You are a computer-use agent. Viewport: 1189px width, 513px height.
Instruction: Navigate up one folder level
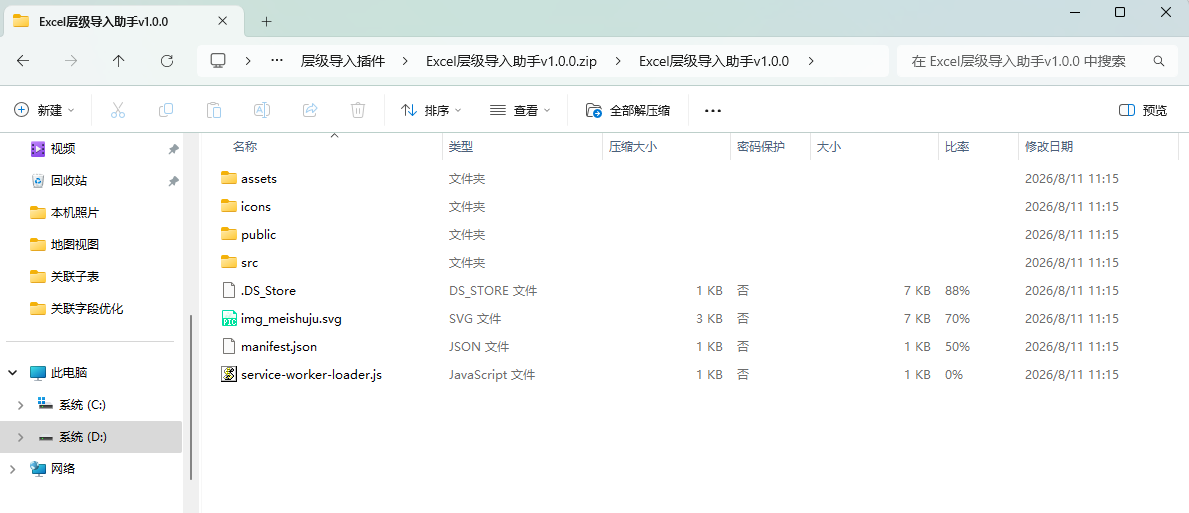118,61
